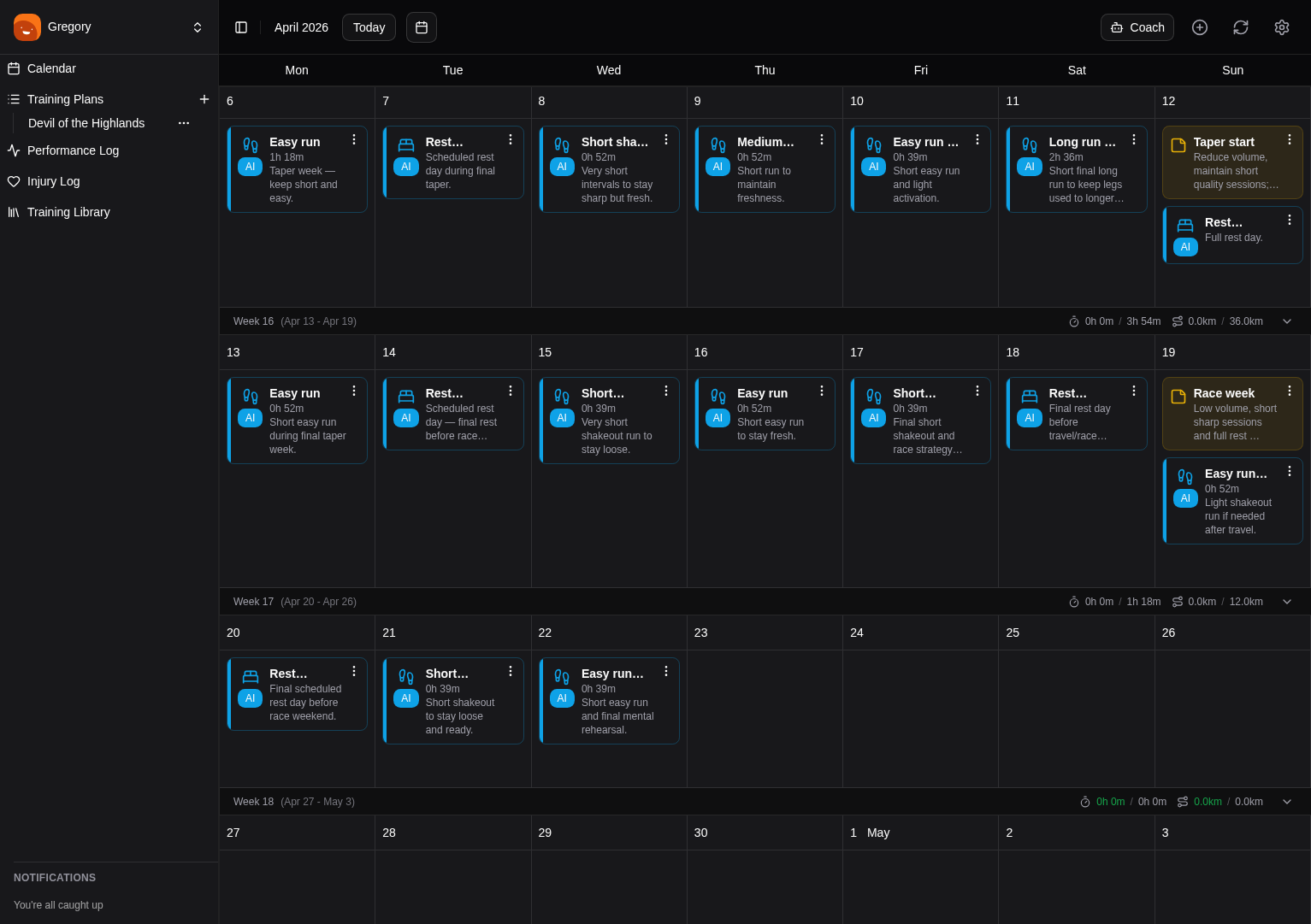Click the refresh sync icon
This screenshot has height=924, width=1311.
click(x=1241, y=27)
